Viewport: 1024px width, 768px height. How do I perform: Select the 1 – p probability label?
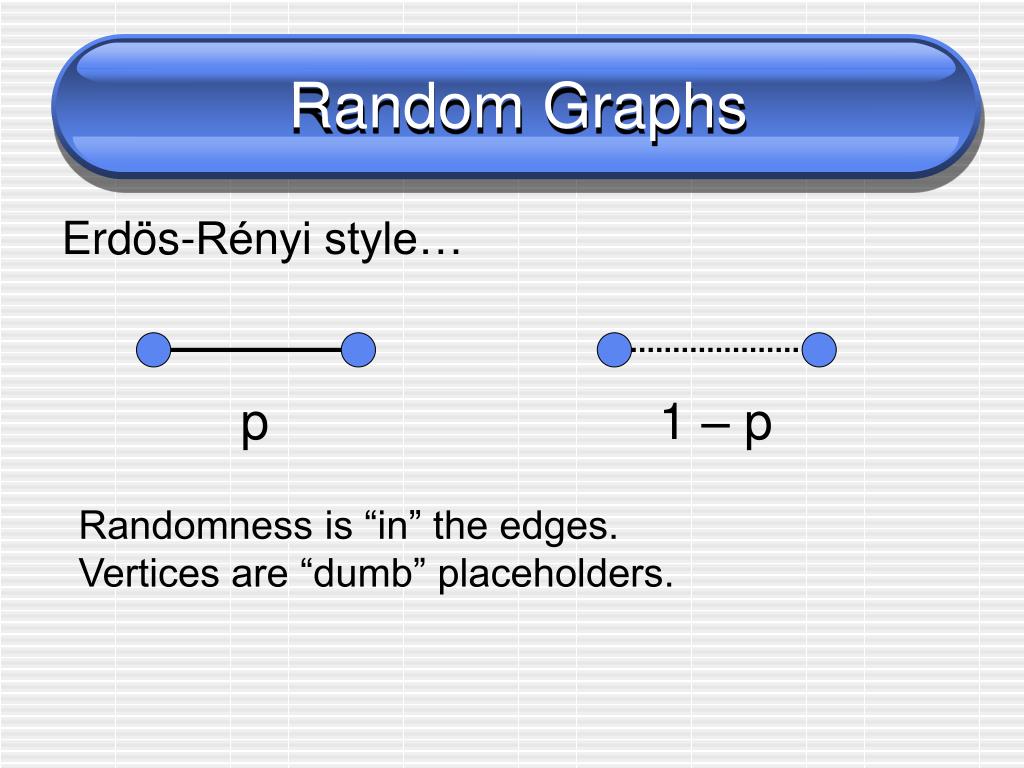[716, 423]
